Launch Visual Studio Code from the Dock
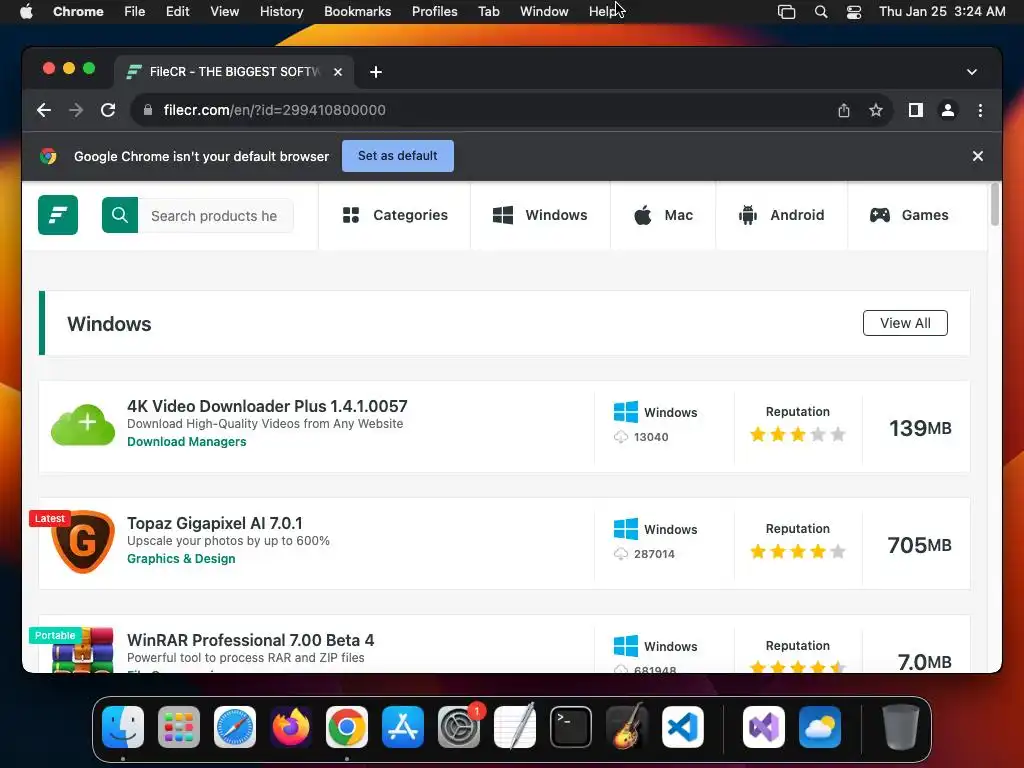This screenshot has height=768, width=1024. tap(682, 727)
